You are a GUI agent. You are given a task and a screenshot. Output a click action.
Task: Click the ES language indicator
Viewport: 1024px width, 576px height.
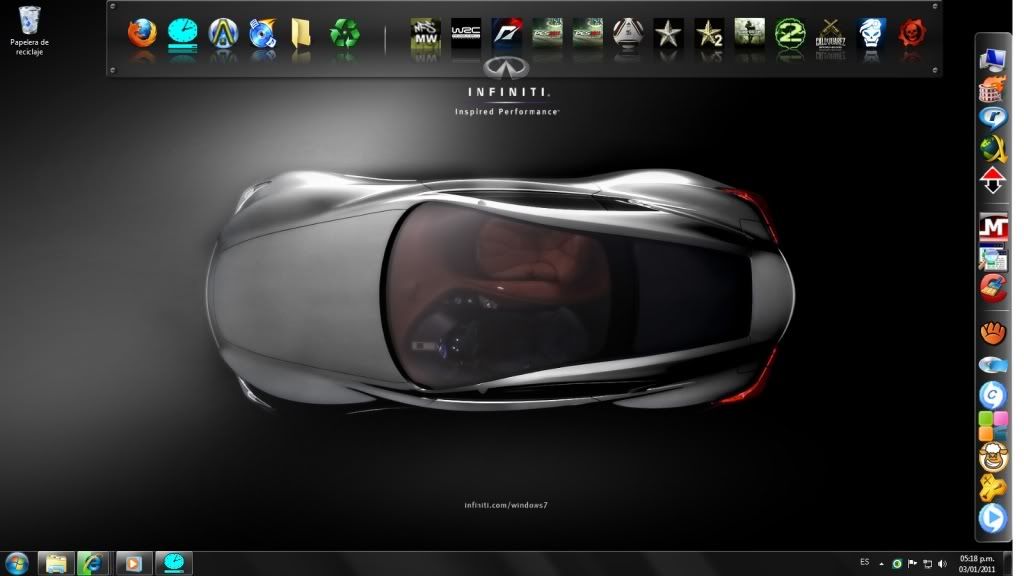pos(865,562)
